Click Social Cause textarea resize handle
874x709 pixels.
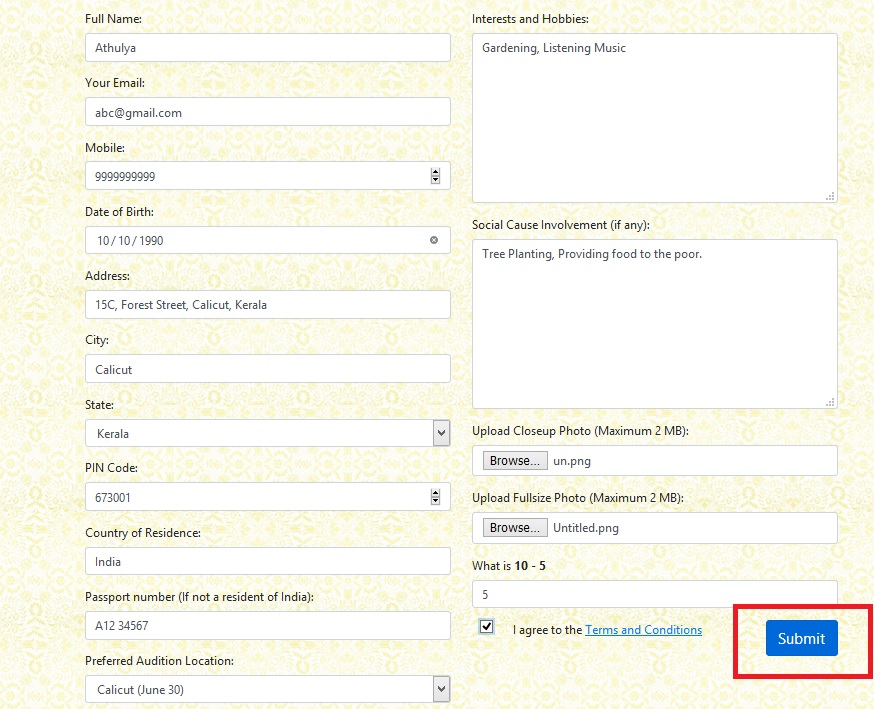pos(830,402)
